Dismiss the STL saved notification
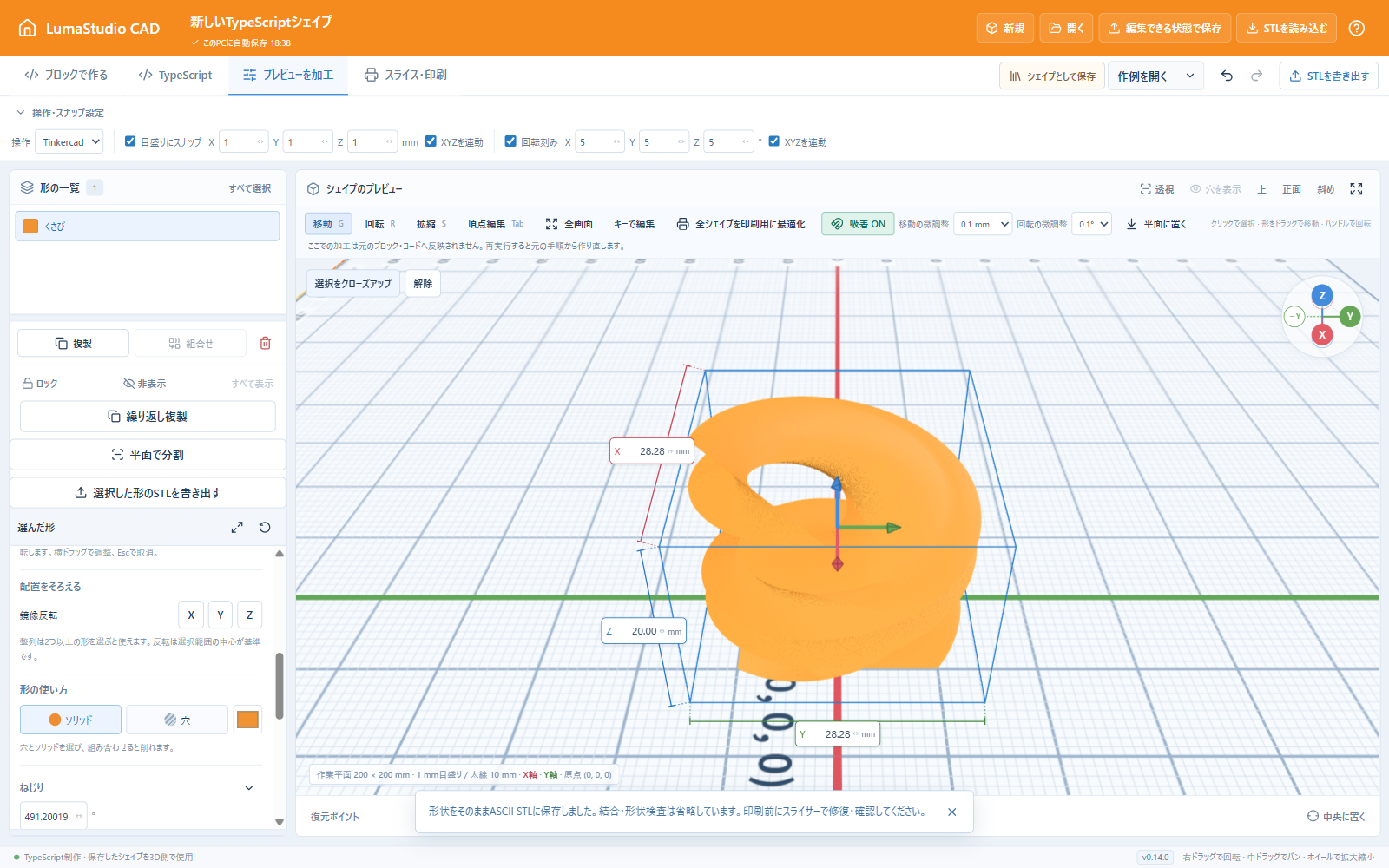This screenshot has height=868, width=1389. [951, 812]
